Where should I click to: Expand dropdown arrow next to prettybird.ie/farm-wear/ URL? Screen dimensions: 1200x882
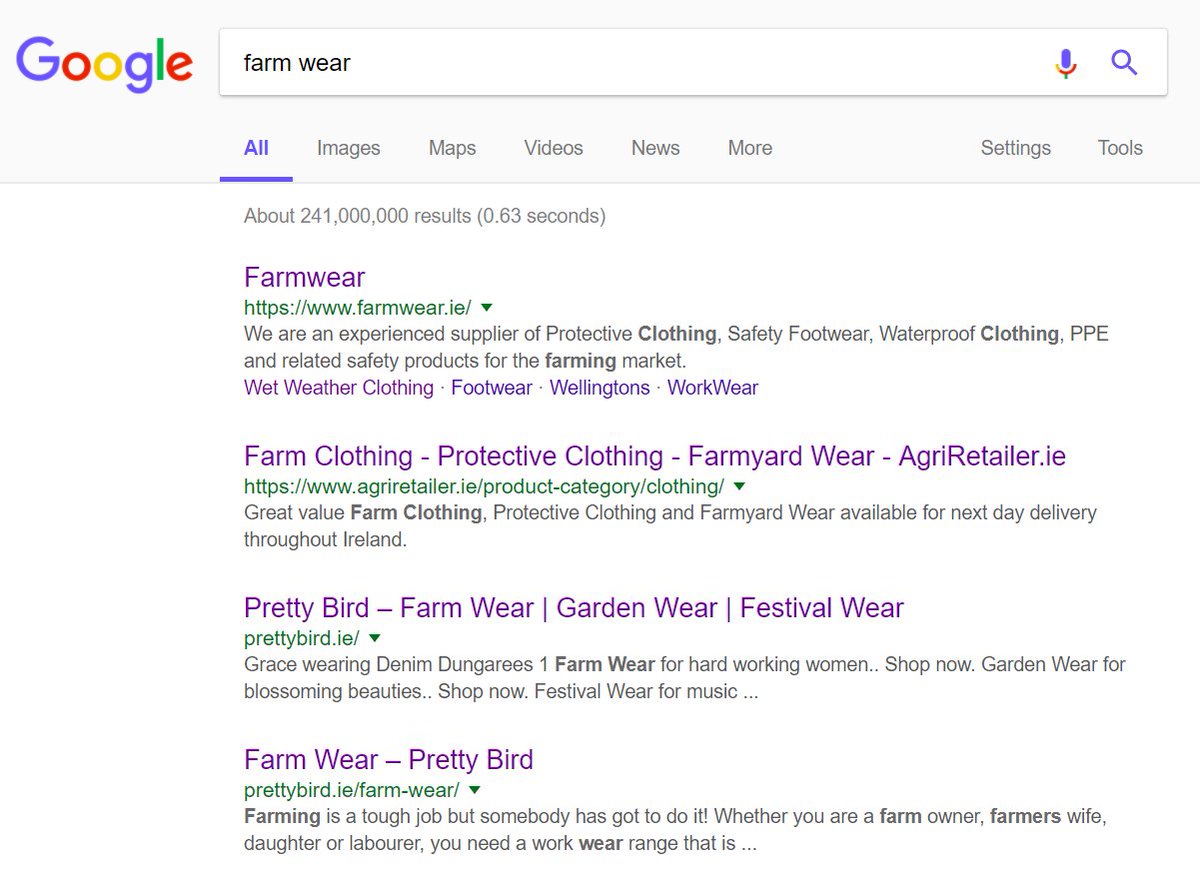pos(475,789)
